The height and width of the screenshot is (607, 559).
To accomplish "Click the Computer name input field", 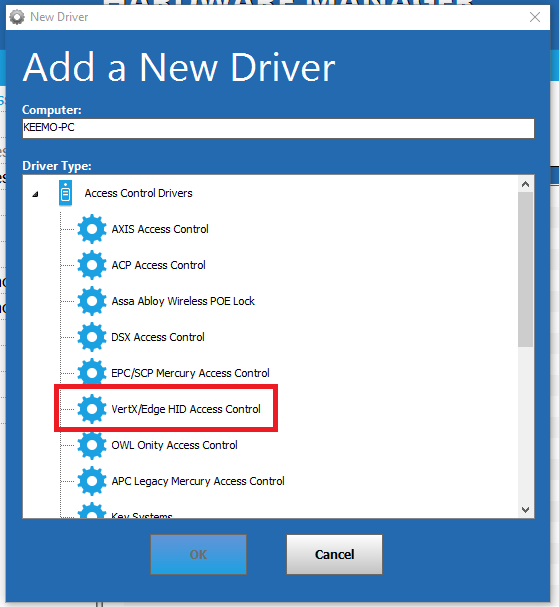I will pyautogui.click(x=278, y=128).
